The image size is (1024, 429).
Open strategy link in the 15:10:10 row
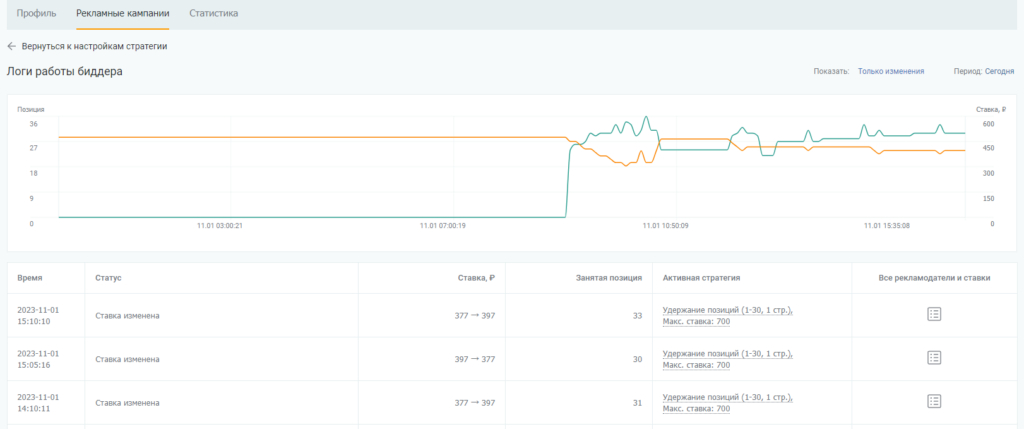(727, 315)
